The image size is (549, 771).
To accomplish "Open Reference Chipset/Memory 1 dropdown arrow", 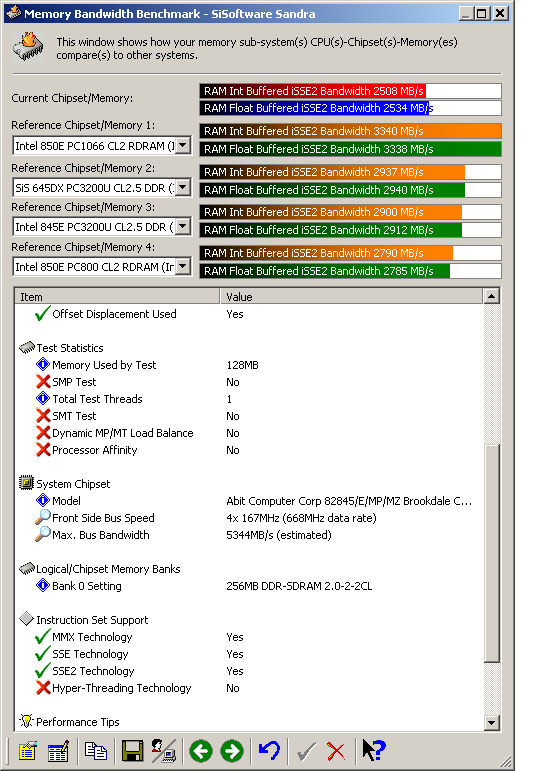I will coord(182,146).
